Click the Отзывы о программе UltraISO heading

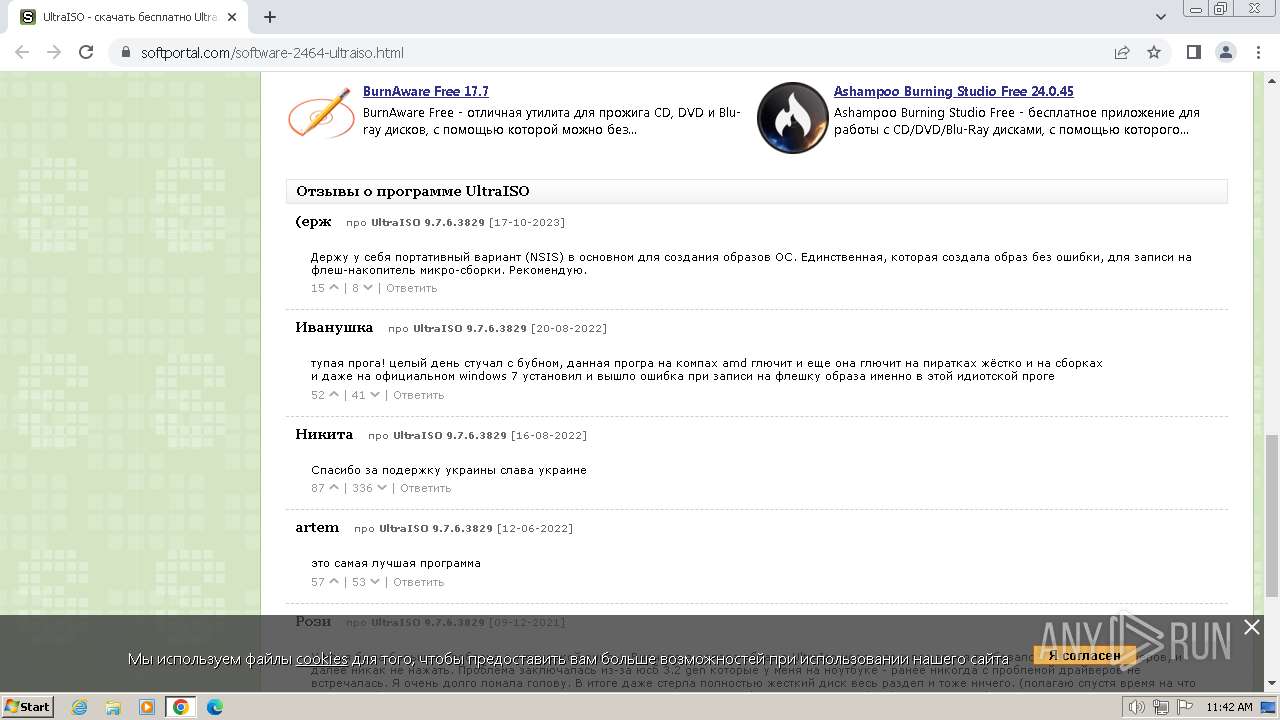[413, 191]
